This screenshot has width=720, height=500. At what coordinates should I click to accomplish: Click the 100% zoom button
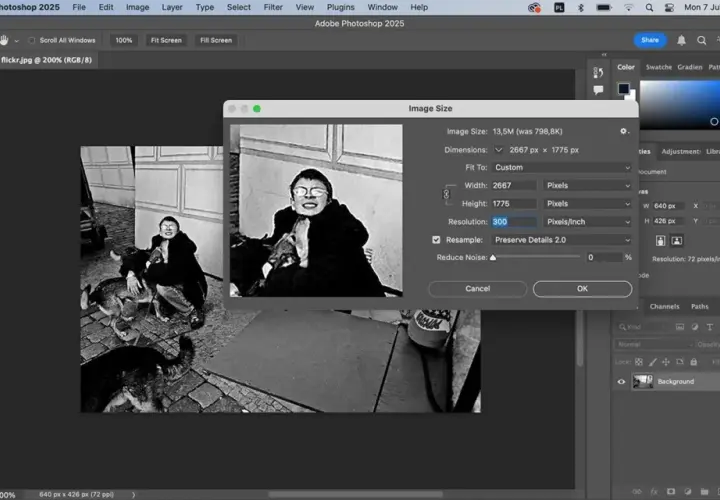tap(124, 40)
